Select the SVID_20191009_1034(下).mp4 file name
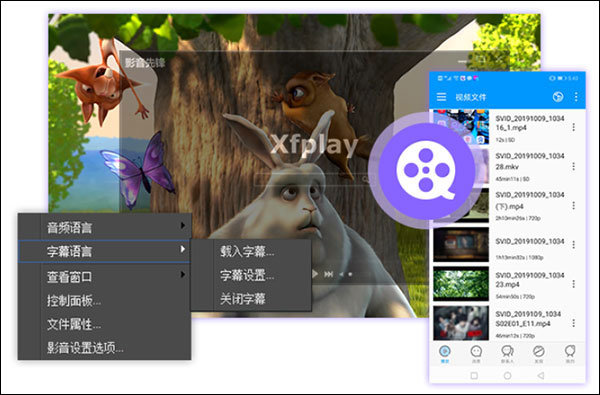The width and height of the screenshot is (600, 395). pyautogui.click(x=530, y=200)
